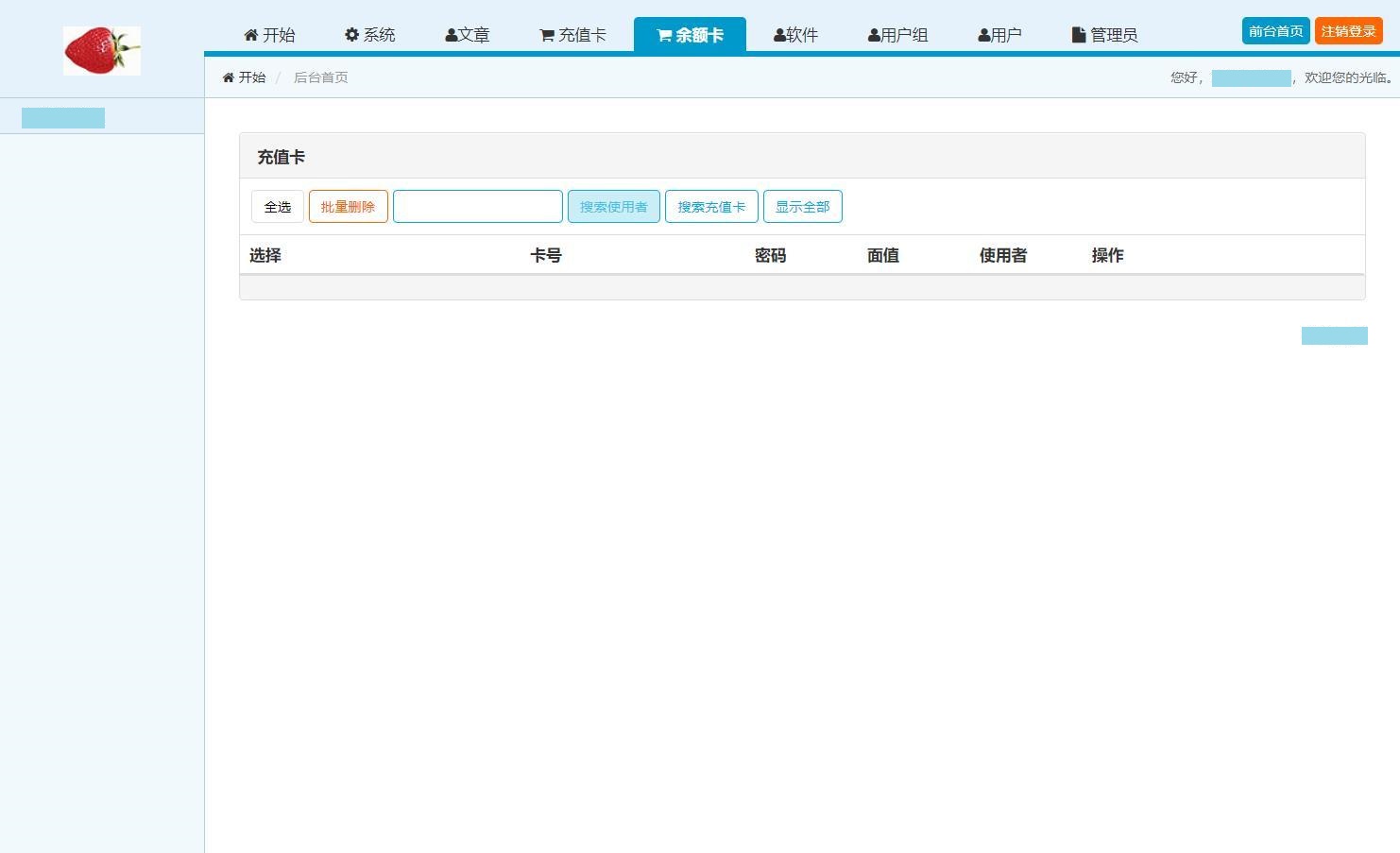
Task: Toggle 全选 to select all cards
Action: (x=278, y=207)
